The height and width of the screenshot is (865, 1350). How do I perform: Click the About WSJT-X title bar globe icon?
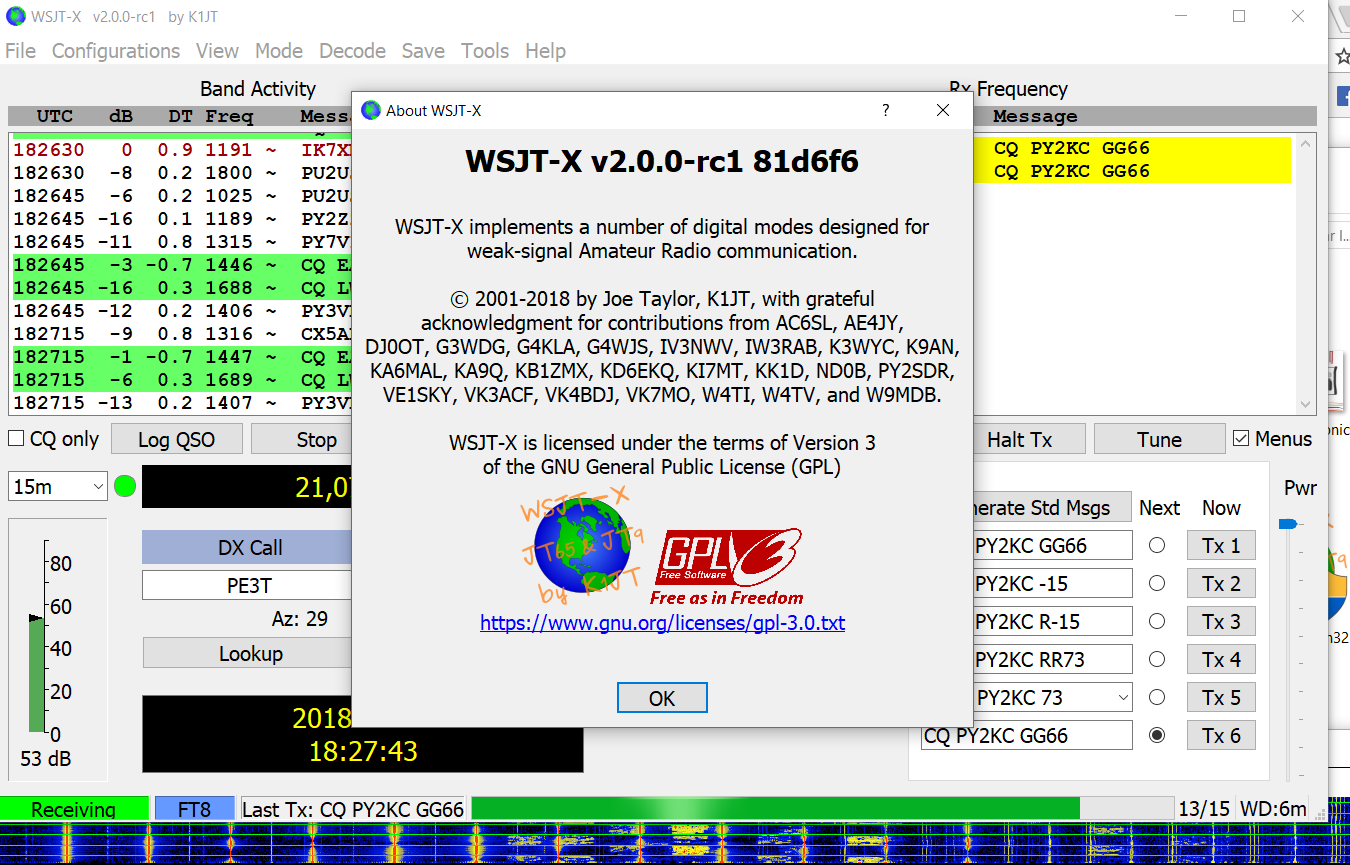coord(371,110)
